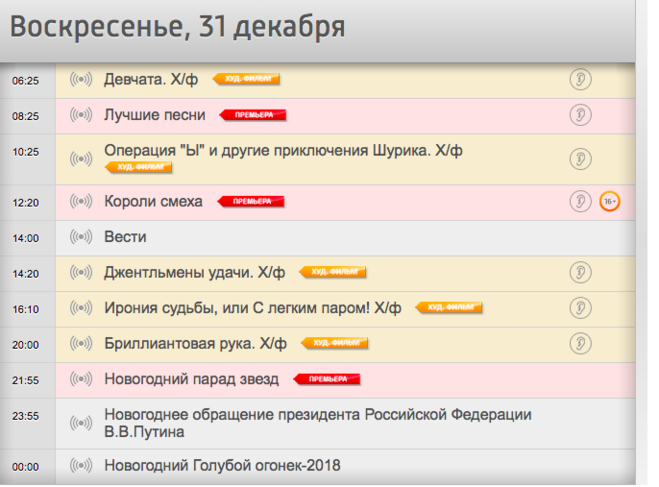Click the Премьера badge next to Лучшие песни
Viewport: 659px width, 487px height.
click(x=253, y=115)
